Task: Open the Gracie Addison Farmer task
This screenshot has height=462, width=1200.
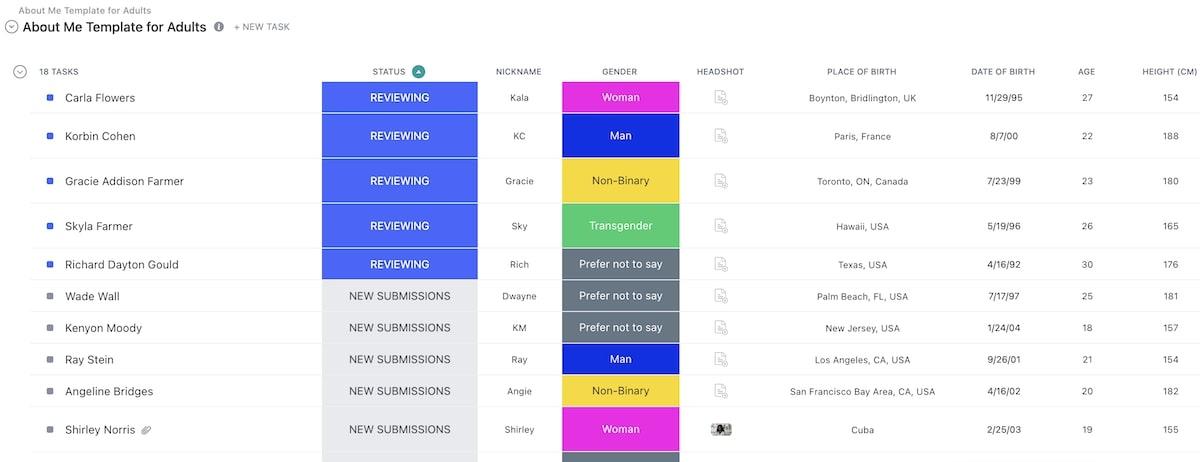Action: click(x=124, y=181)
